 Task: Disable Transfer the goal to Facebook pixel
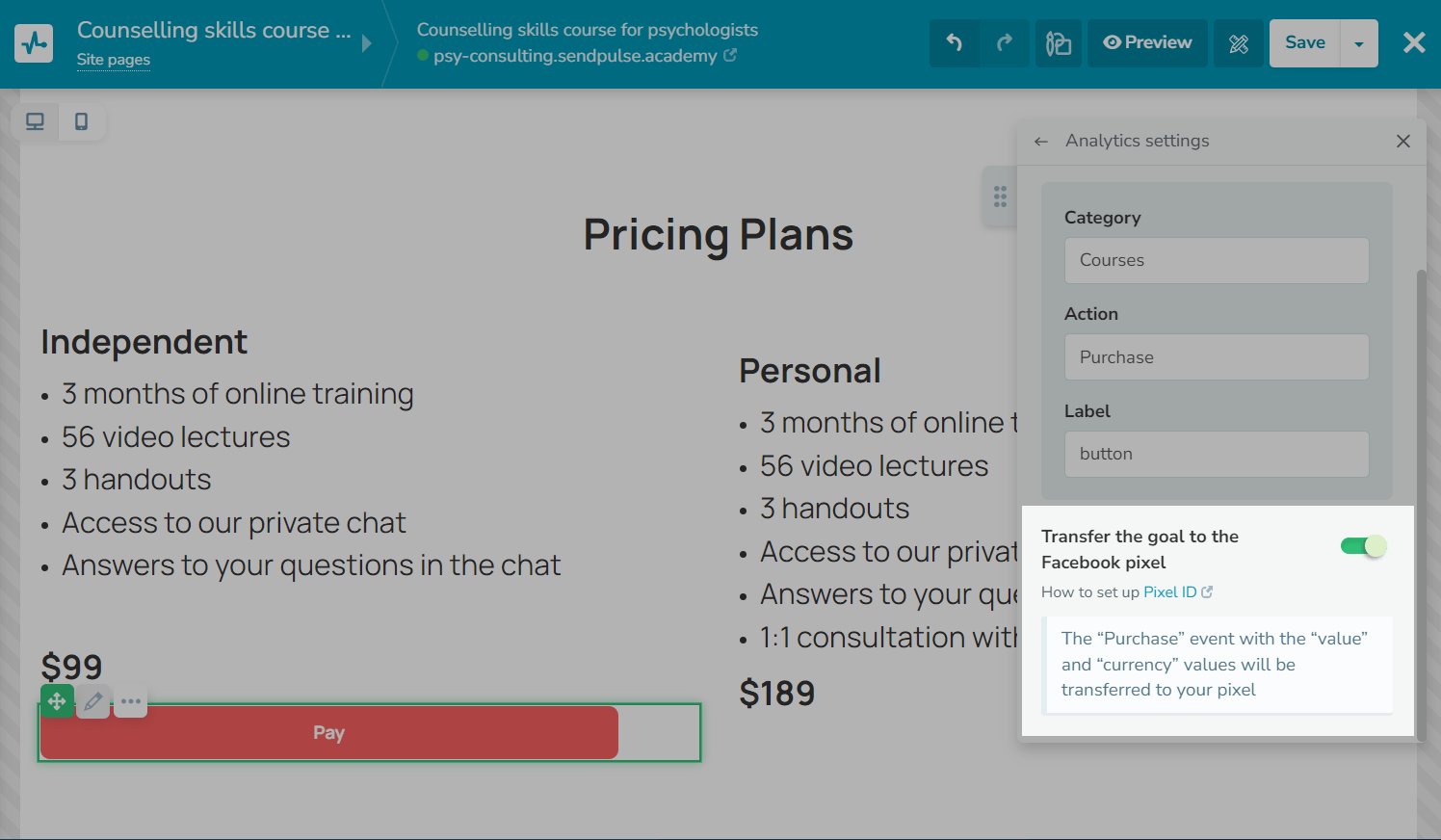[1363, 546]
